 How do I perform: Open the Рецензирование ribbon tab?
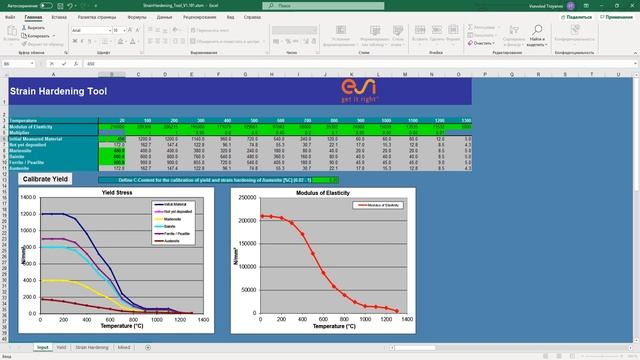pos(200,17)
